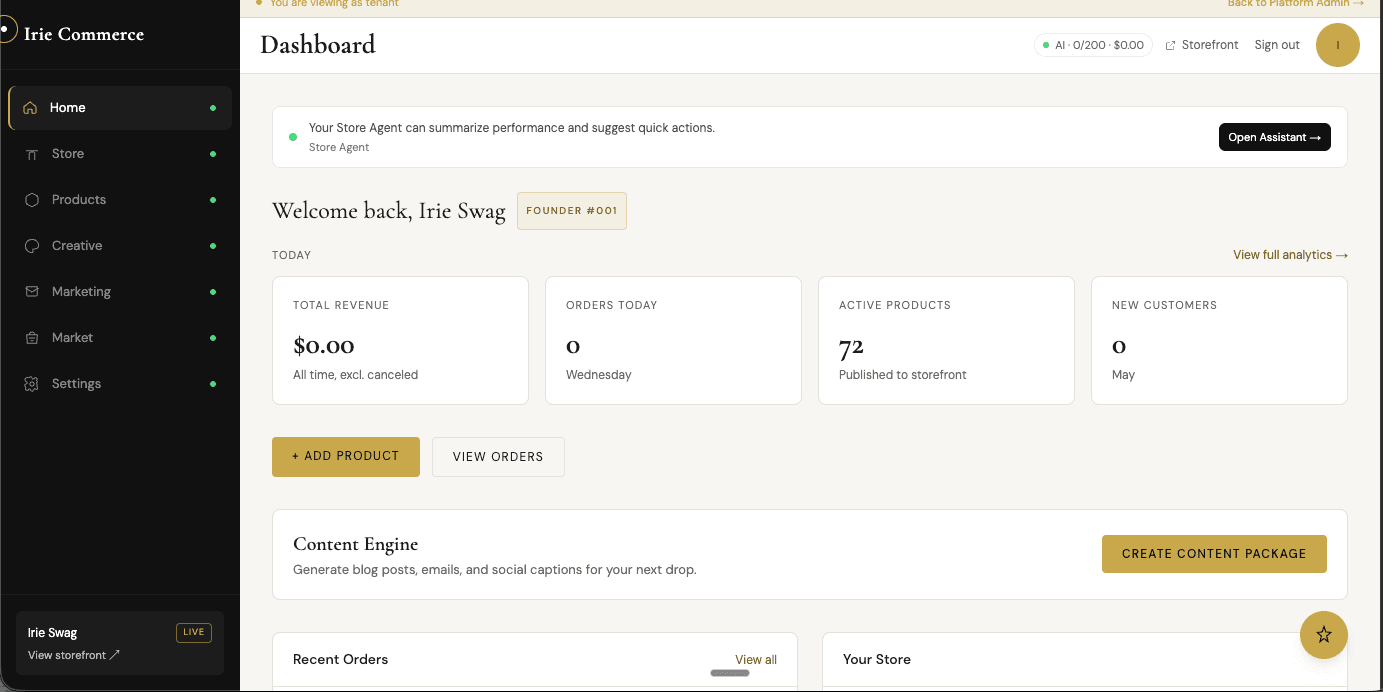Click the Irie Commerce logo circle
Screen dimensions: 1383x692
6,31
